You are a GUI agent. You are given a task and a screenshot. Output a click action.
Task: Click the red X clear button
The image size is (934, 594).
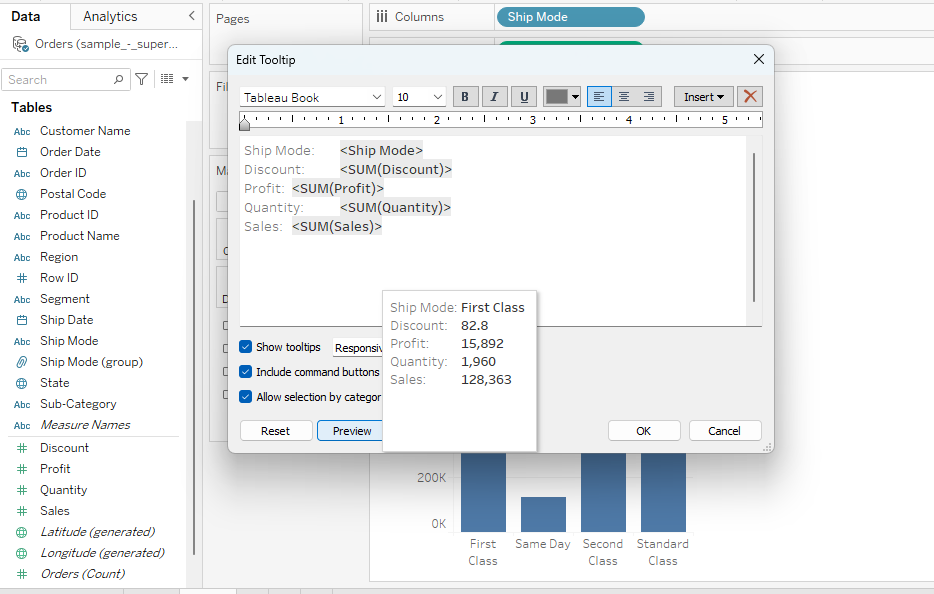coord(751,97)
